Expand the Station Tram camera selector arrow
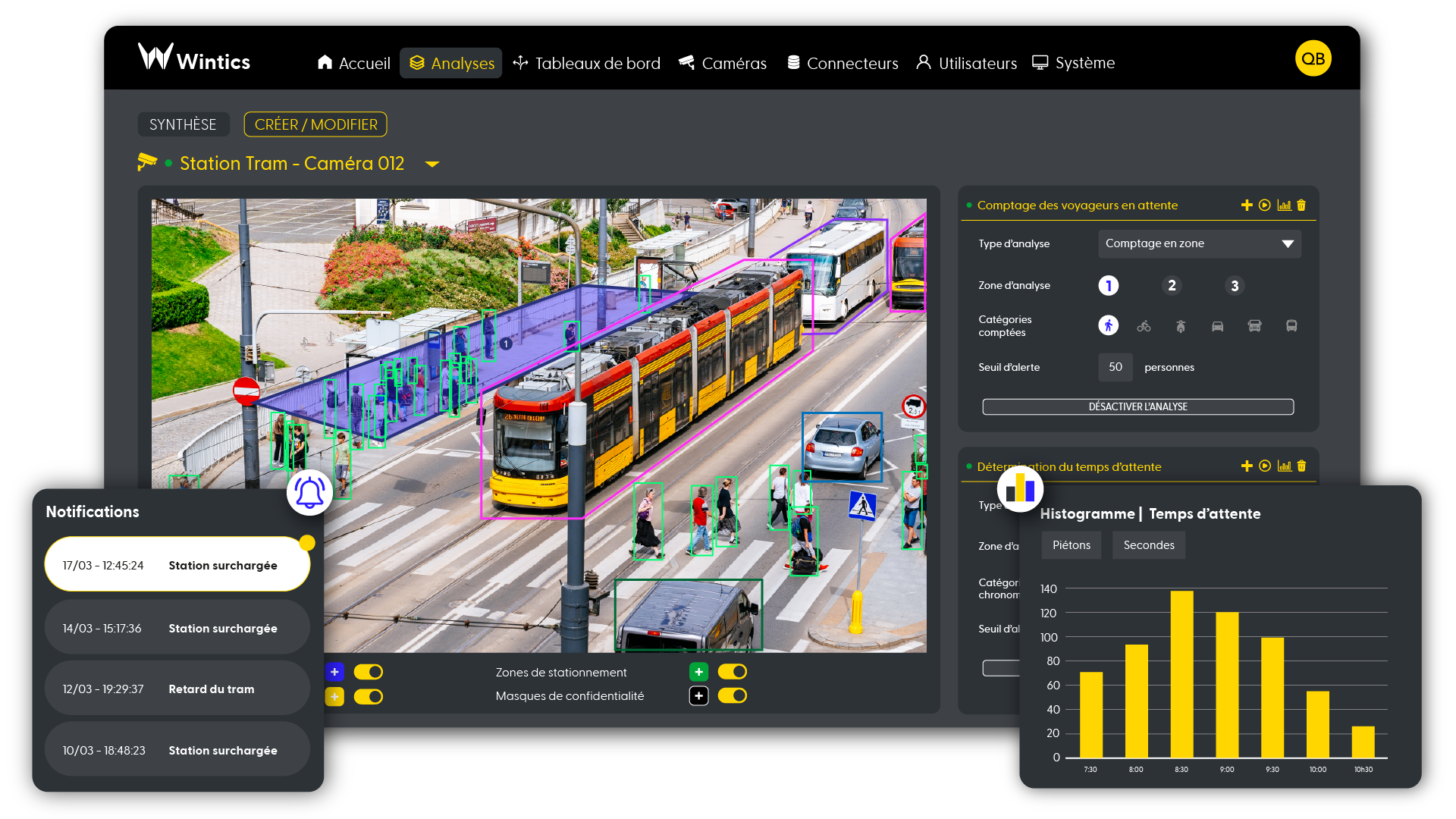 point(432,164)
